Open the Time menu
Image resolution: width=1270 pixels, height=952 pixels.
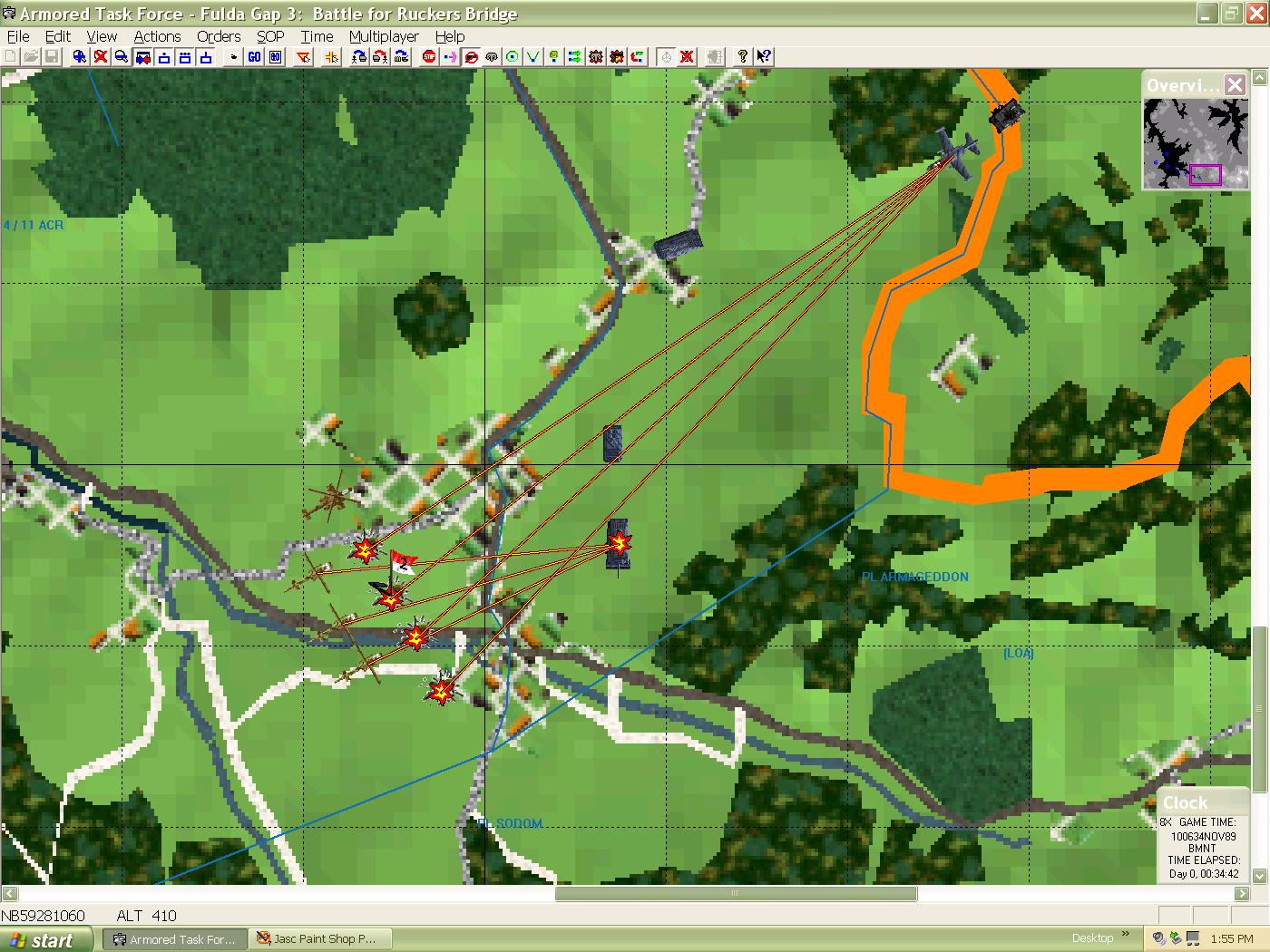coord(317,36)
